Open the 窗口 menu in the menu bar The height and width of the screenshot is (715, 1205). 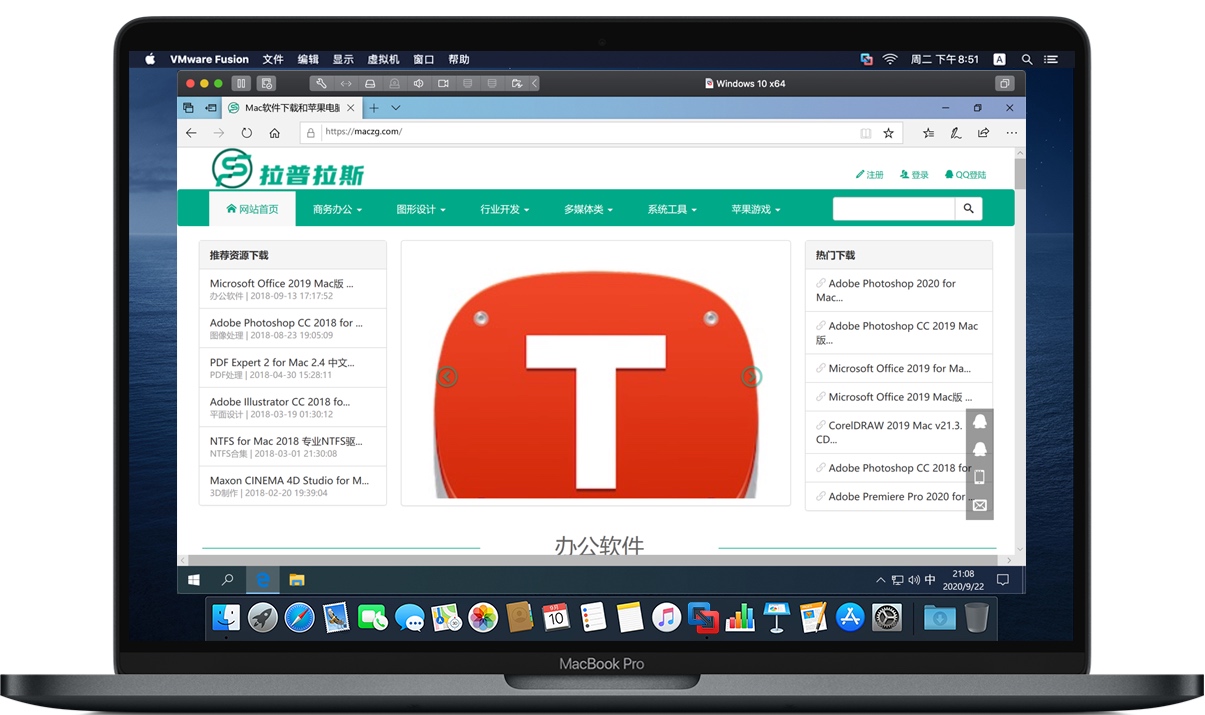(424, 59)
